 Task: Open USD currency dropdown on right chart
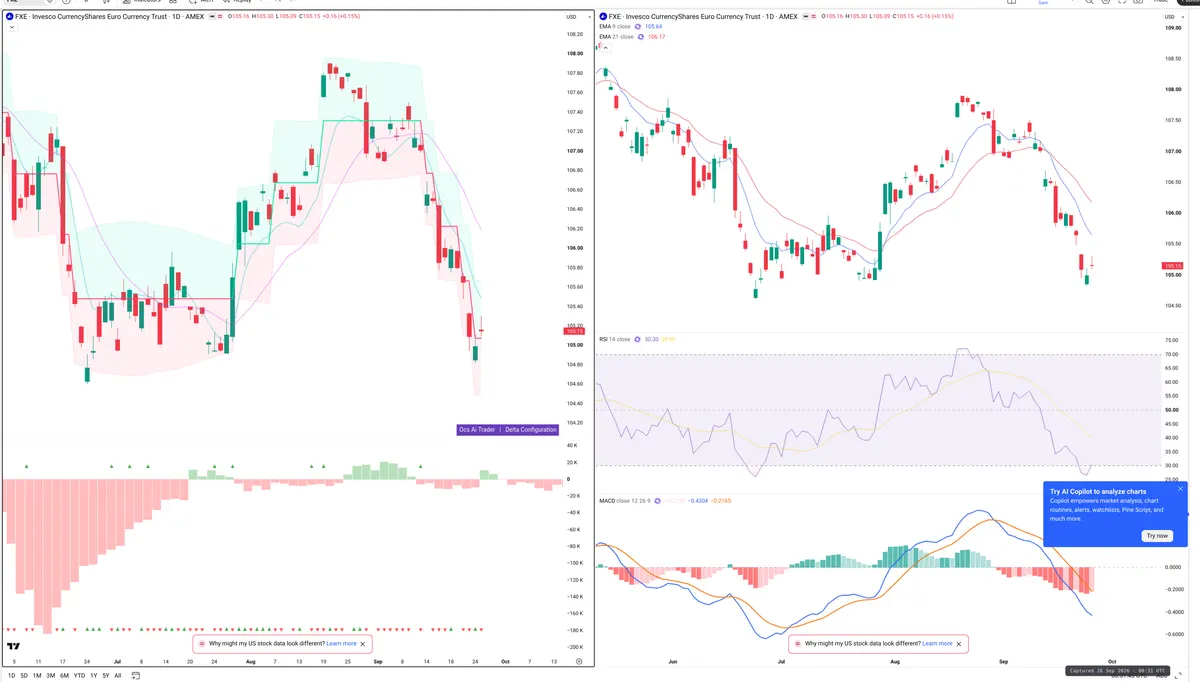[x=1174, y=17]
